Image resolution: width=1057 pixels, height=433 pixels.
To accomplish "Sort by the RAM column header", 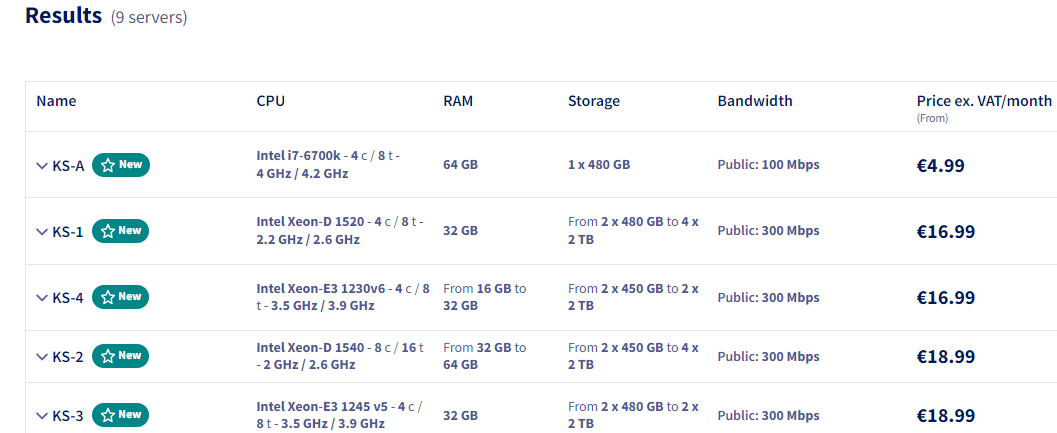I will point(458,101).
